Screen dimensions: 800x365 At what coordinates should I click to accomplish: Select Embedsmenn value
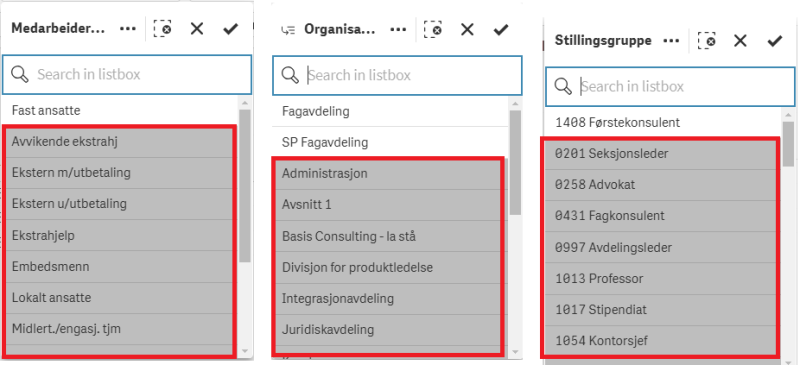pyautogui.click(x=120, y=266)
